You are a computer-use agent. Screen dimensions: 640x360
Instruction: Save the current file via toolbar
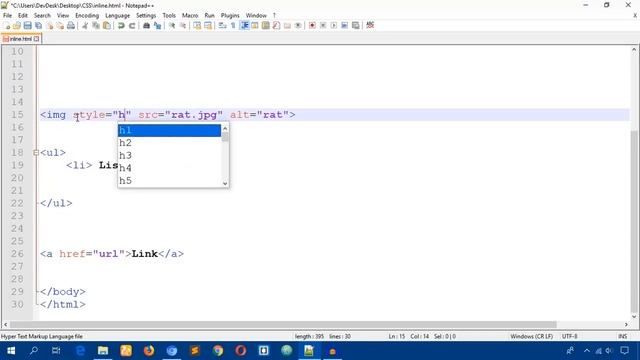[27, 26]
